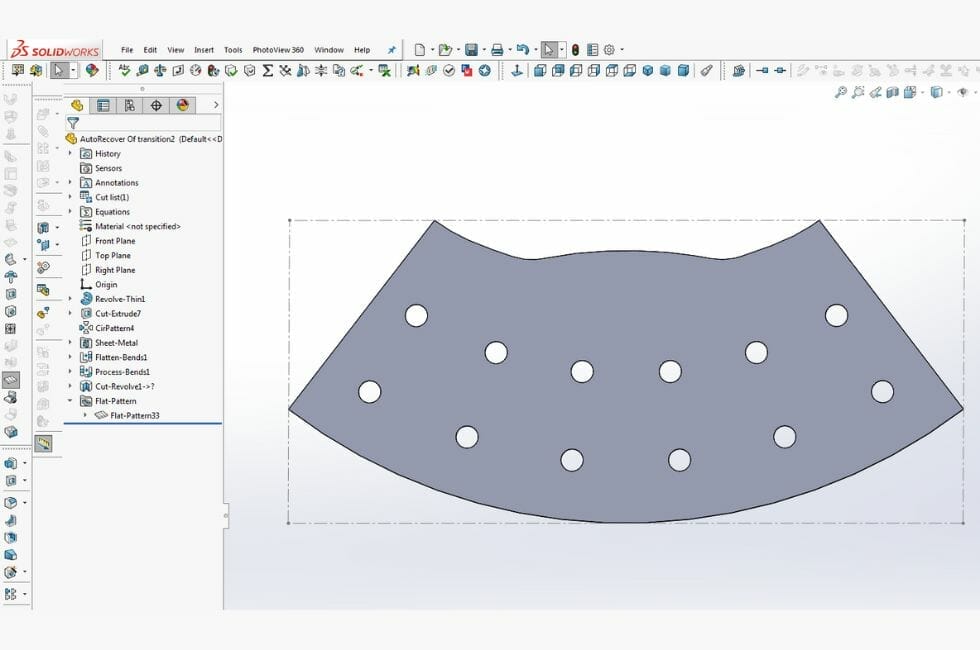Toggle the Hide/Show Items eye icon
Screen dimensions: 980x650
pyautogui.click(x=963, y=92)
